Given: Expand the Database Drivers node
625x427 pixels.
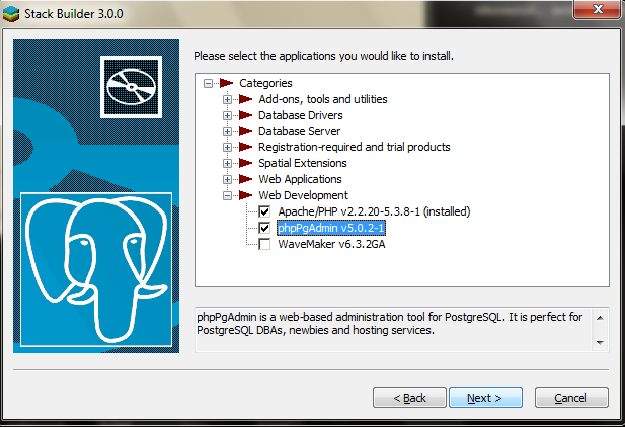Looking at the screenshot, I should (x=227, y=115).
